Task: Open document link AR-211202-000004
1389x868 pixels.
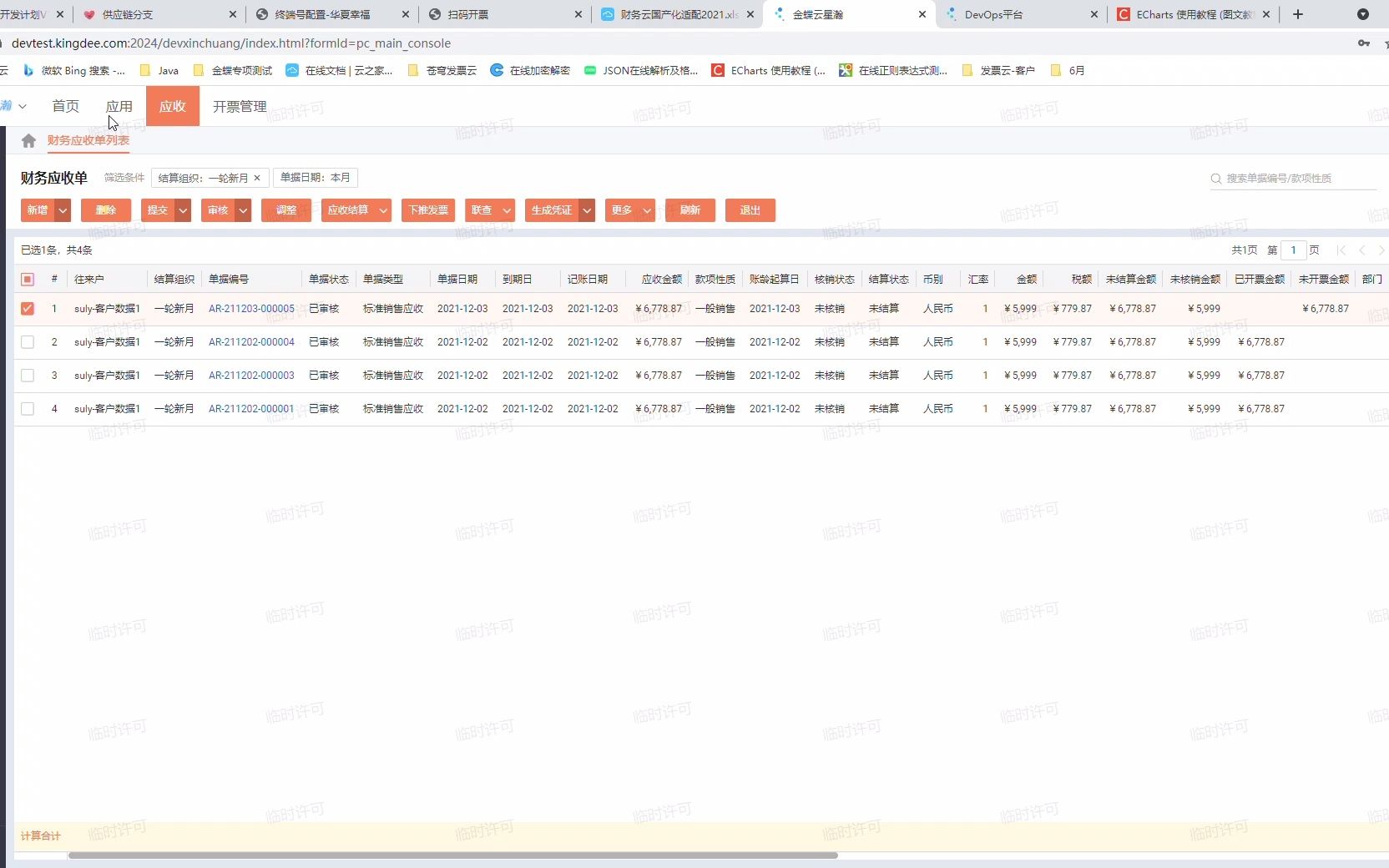Action: [251, 342]
